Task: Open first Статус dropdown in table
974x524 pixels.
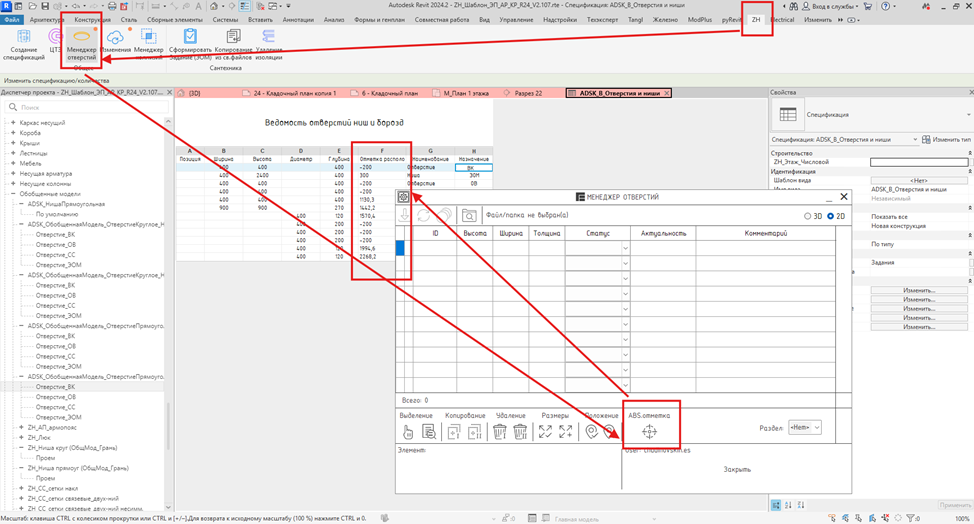Action: click(626, 248)
